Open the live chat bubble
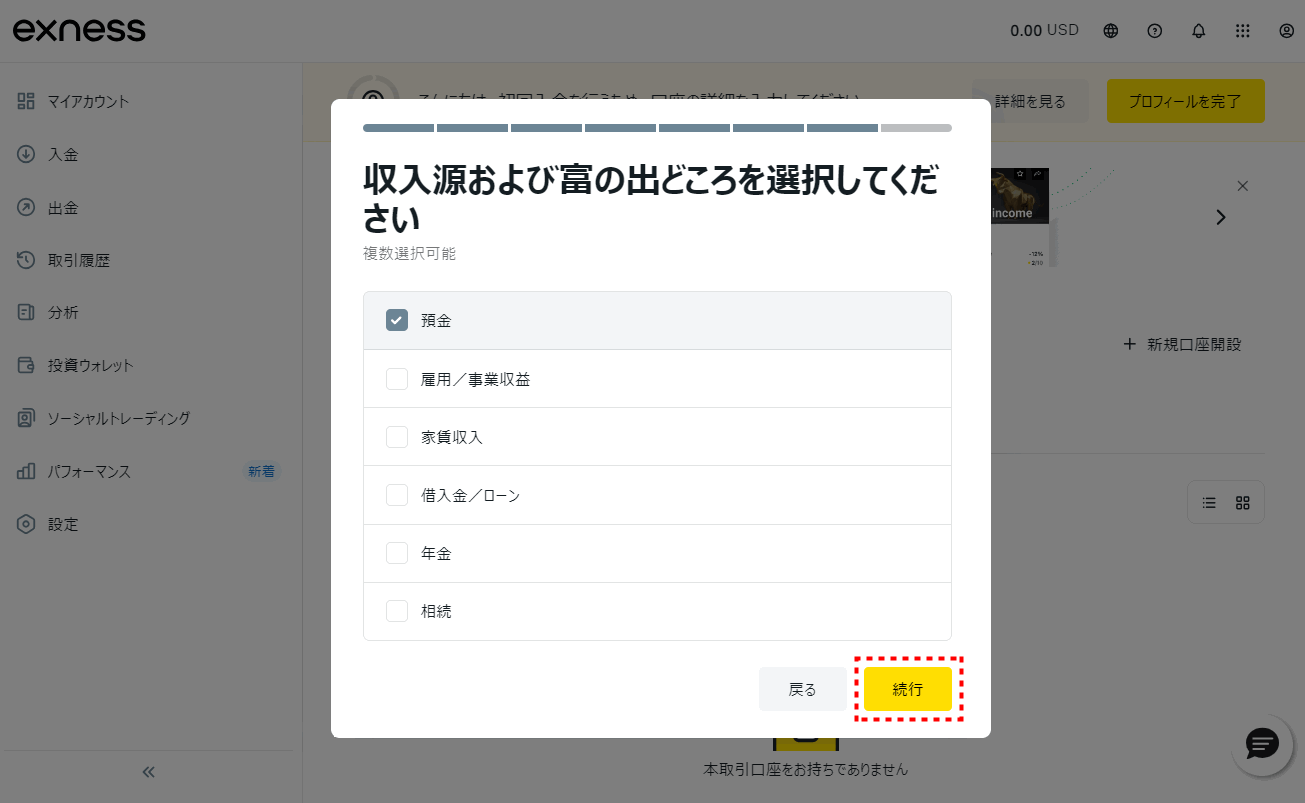The height and width of the screenshot is (803, 1305). pyautogui.click(x=1262, y=744)
